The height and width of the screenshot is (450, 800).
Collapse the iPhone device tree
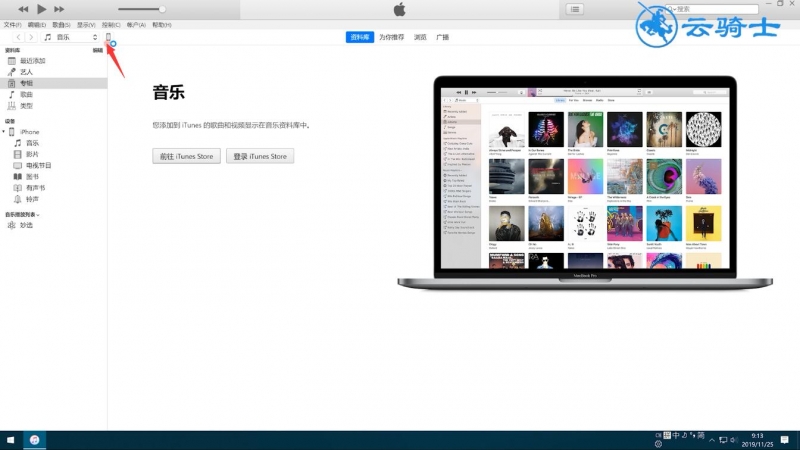(x=4, y=132)
